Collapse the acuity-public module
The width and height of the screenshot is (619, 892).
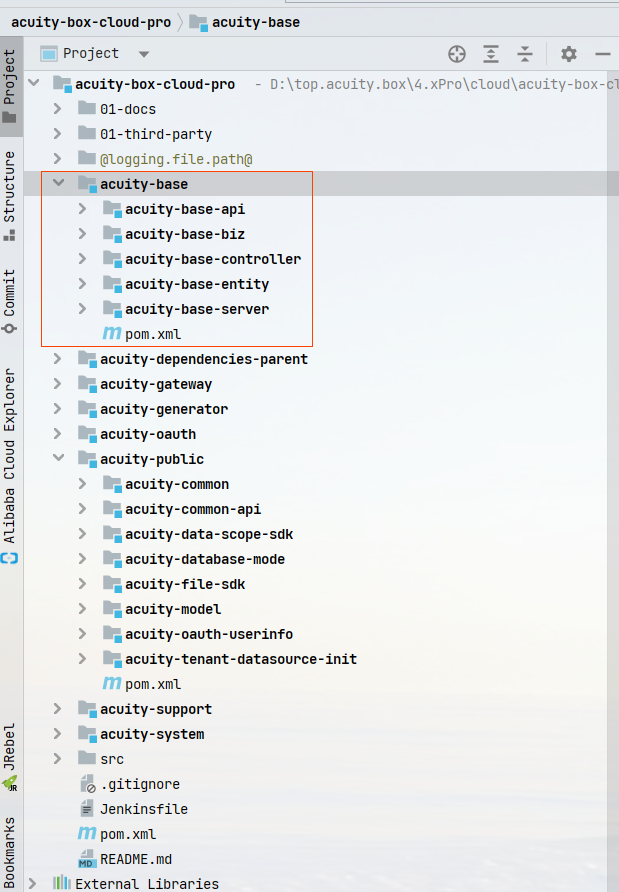coord(58,459)
